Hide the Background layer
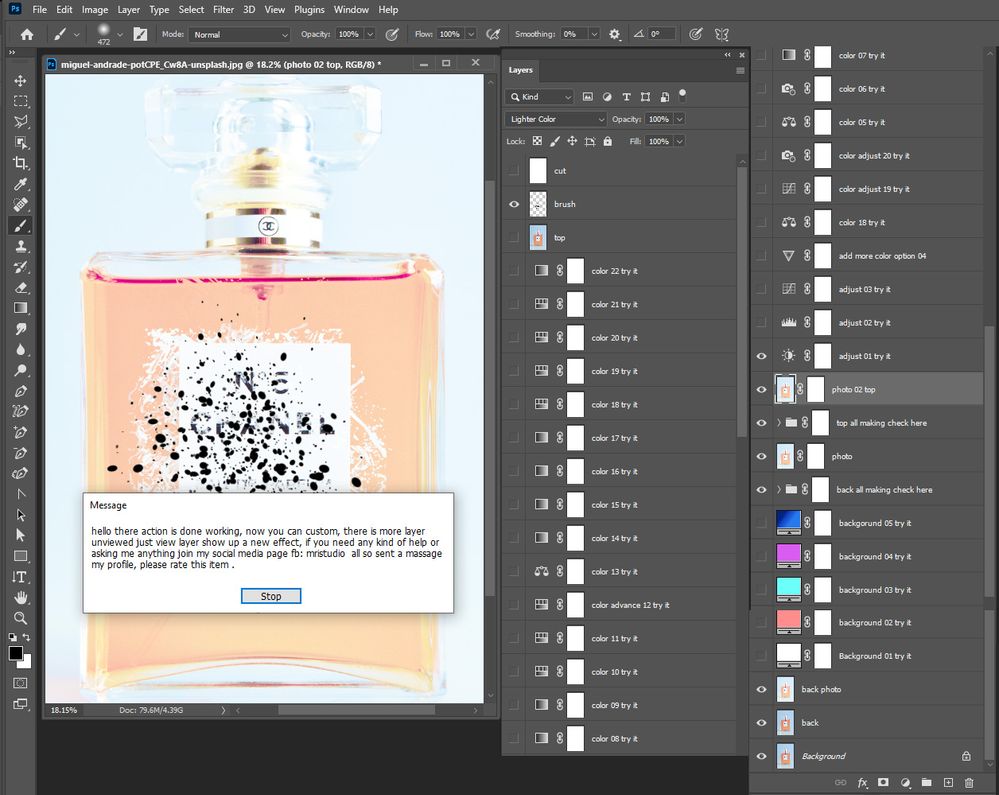The width and height of the screenshot is (999, 795). click(x=761, y=756)
